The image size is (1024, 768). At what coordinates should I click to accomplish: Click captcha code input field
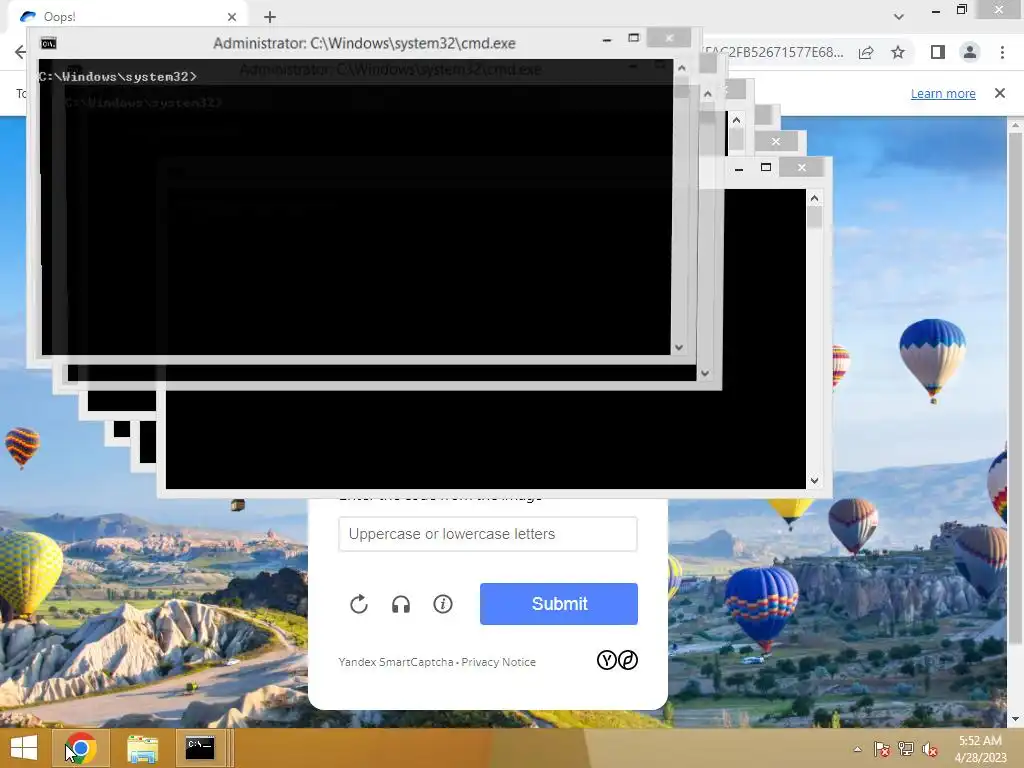tap(488, 534)
